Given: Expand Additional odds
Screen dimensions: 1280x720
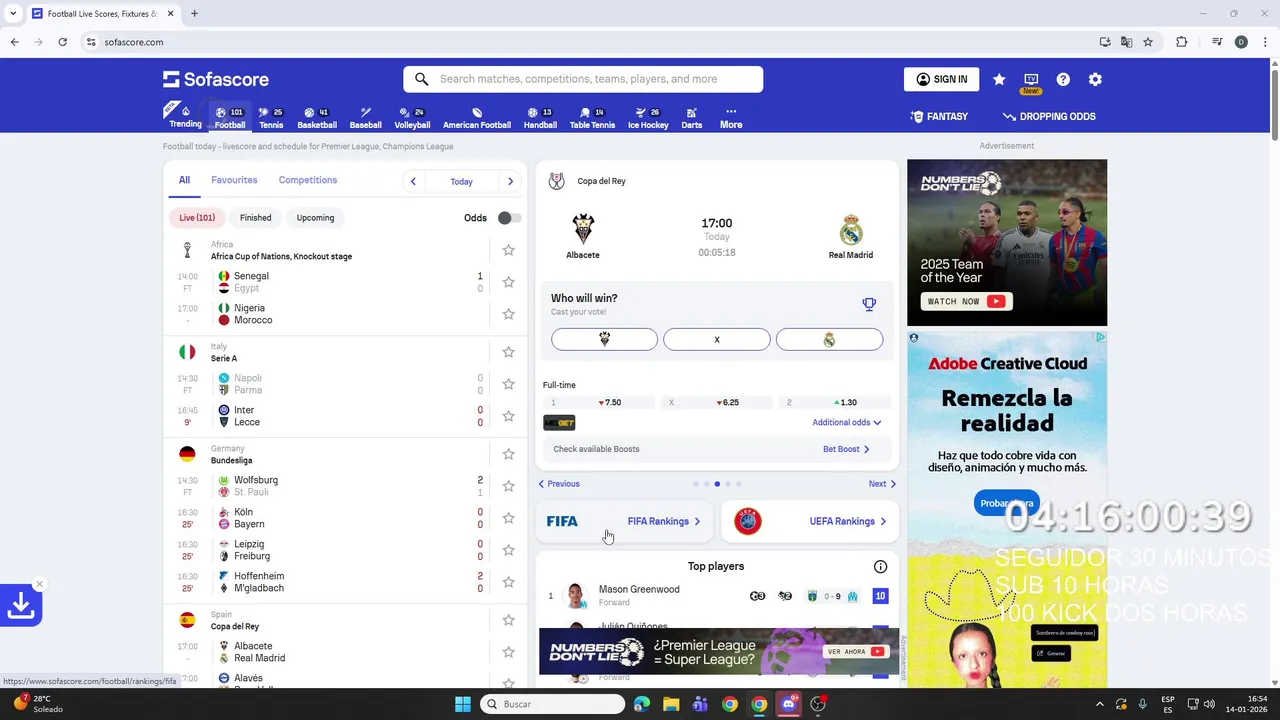Looking at the screenshot, I should tap(846, 422).
